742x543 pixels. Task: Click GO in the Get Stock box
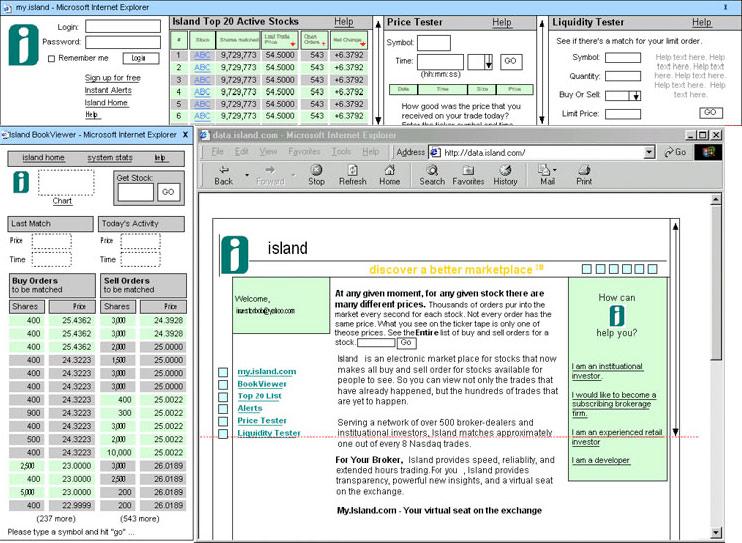(x=168, y=192)
